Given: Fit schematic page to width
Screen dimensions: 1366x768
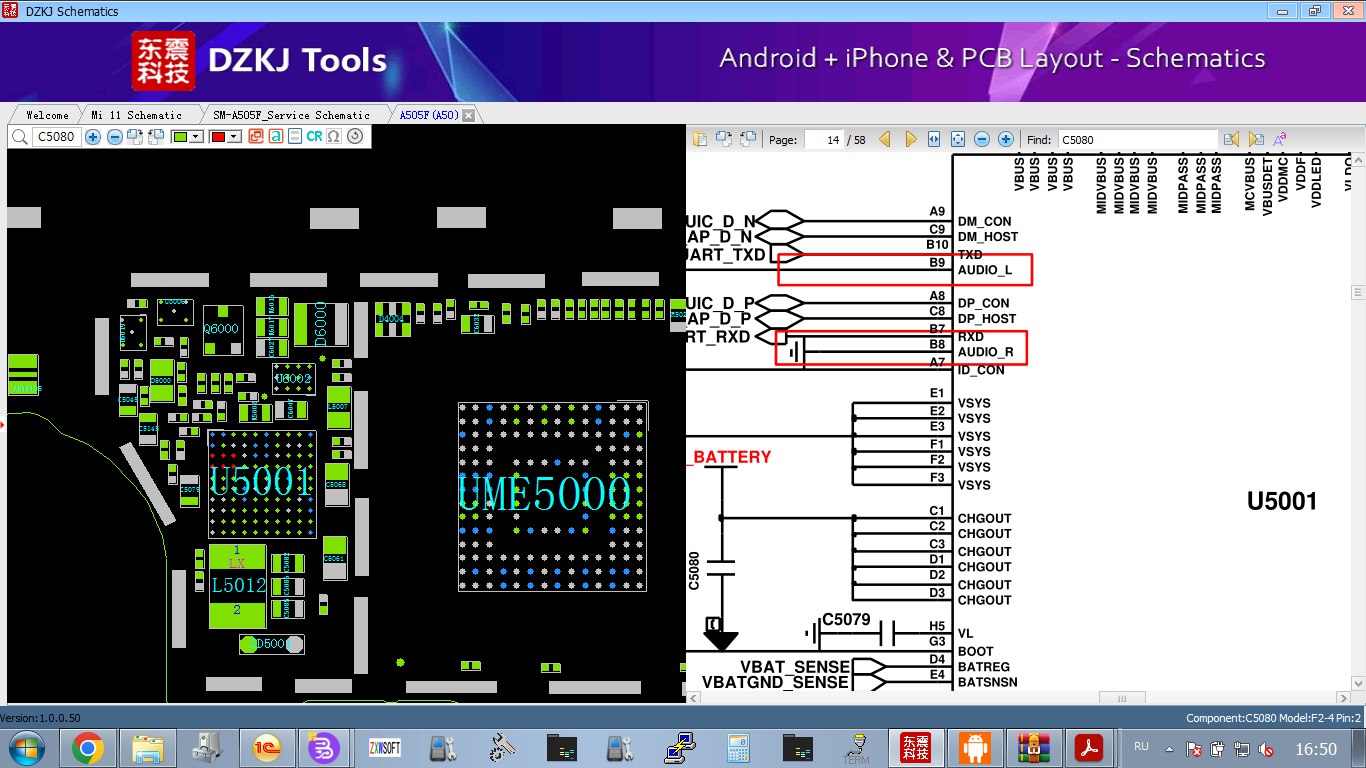Looking at the screenshot, I should tap(934, 140).
